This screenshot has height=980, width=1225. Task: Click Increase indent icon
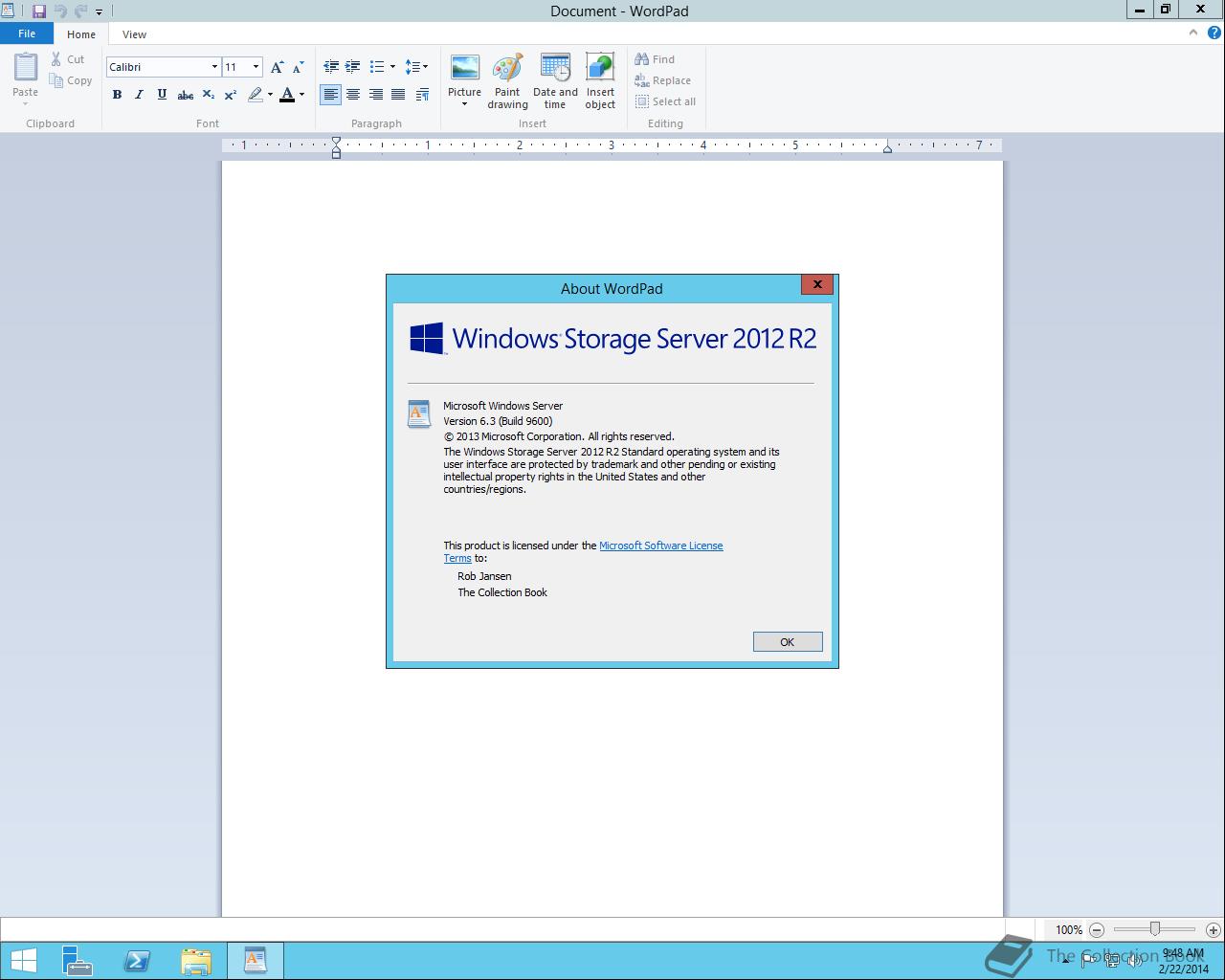pos(353,67)
